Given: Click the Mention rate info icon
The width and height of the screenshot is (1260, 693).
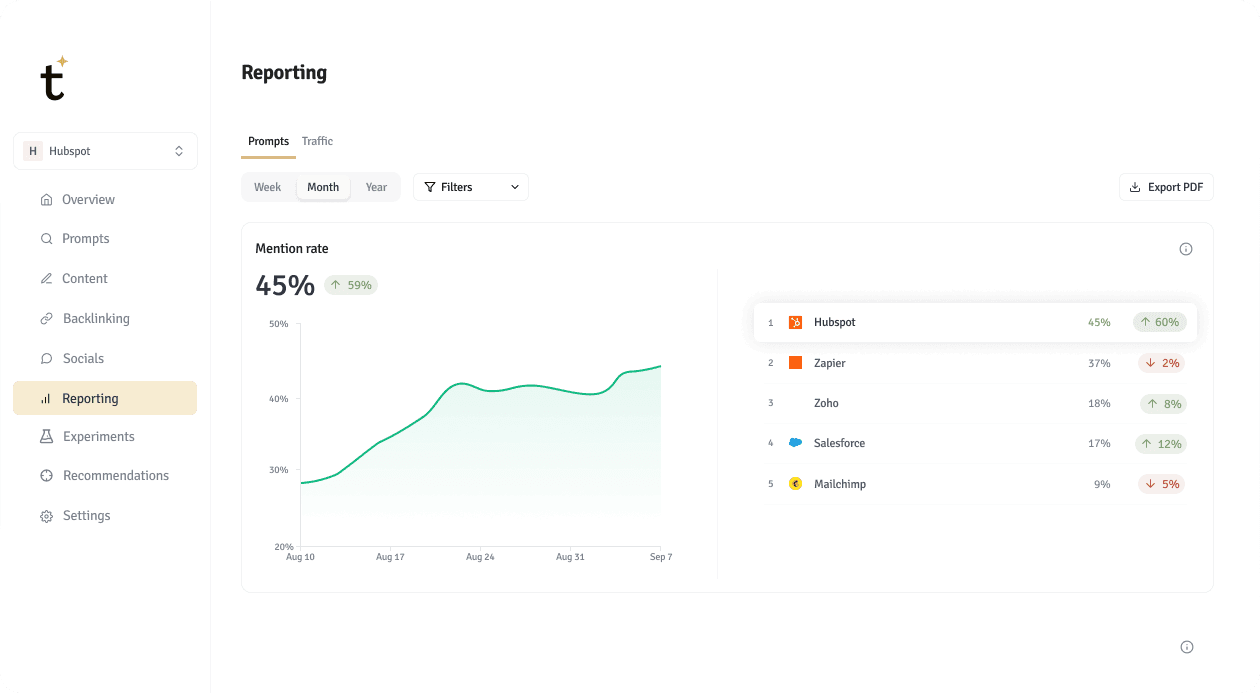Looking at the screenshot, I should (1186, 248).
